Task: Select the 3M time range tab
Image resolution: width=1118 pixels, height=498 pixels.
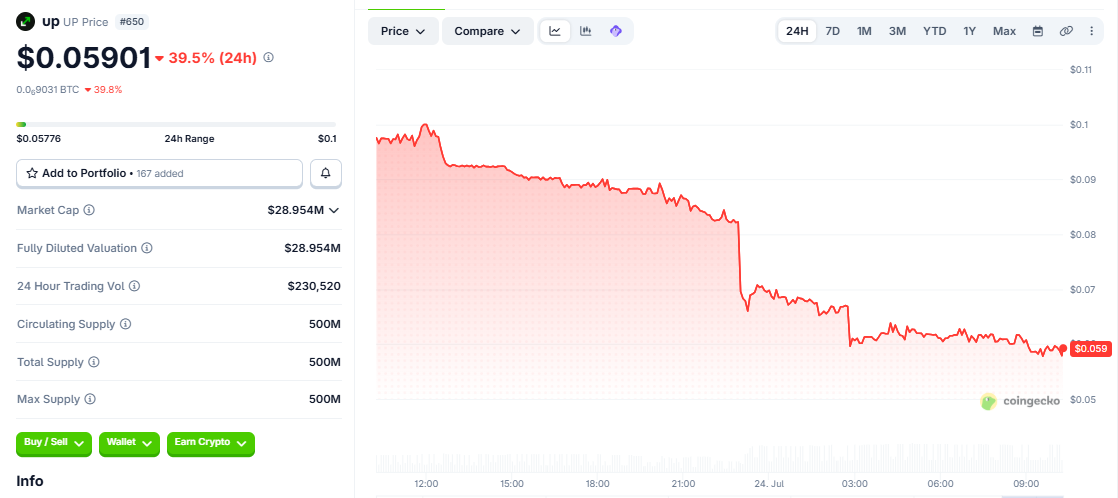Action: point(898,31)
